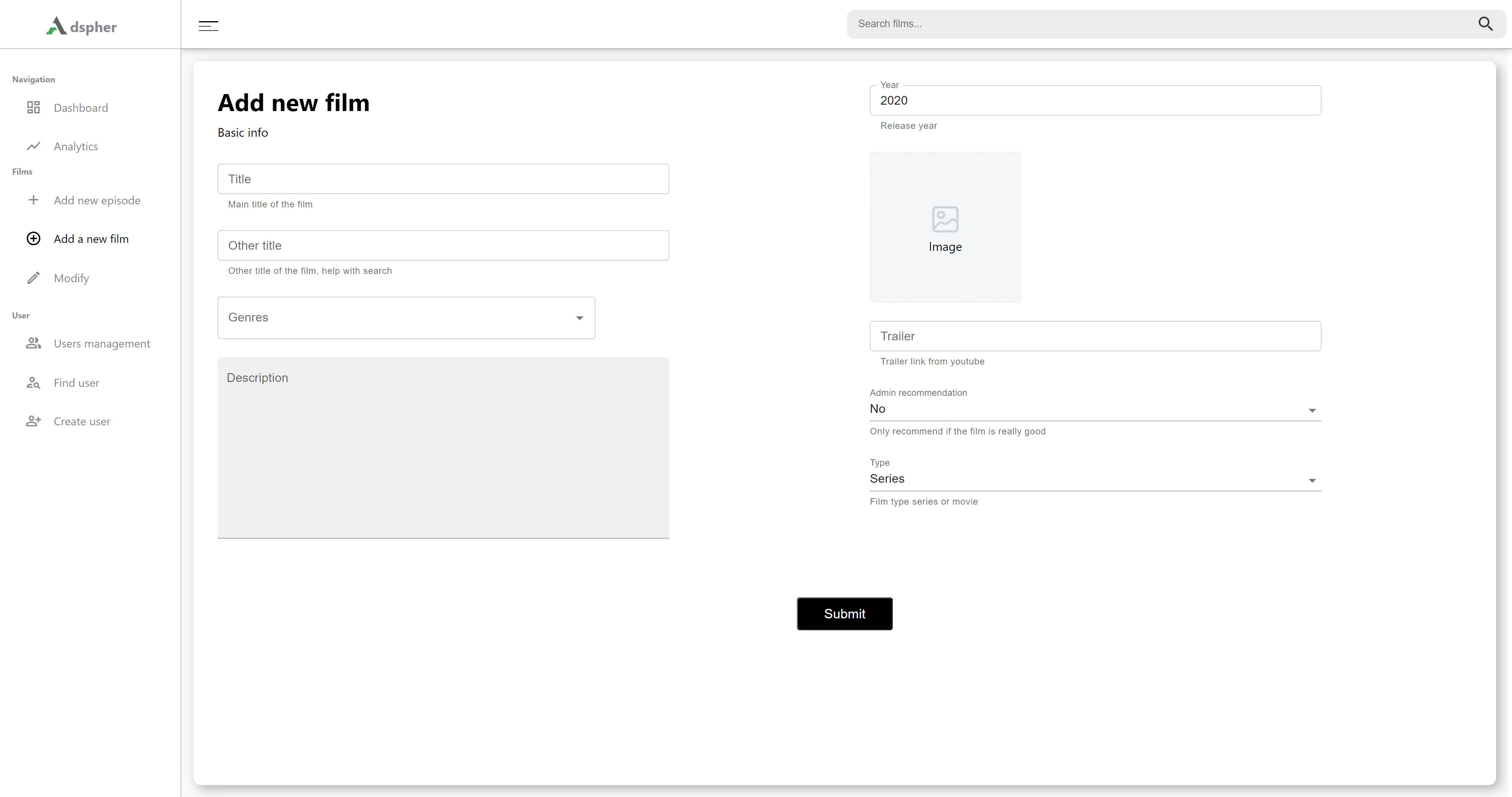1512x797 pixels.
Task: Click the search magnifier icon
Action: click(1485, 24)
